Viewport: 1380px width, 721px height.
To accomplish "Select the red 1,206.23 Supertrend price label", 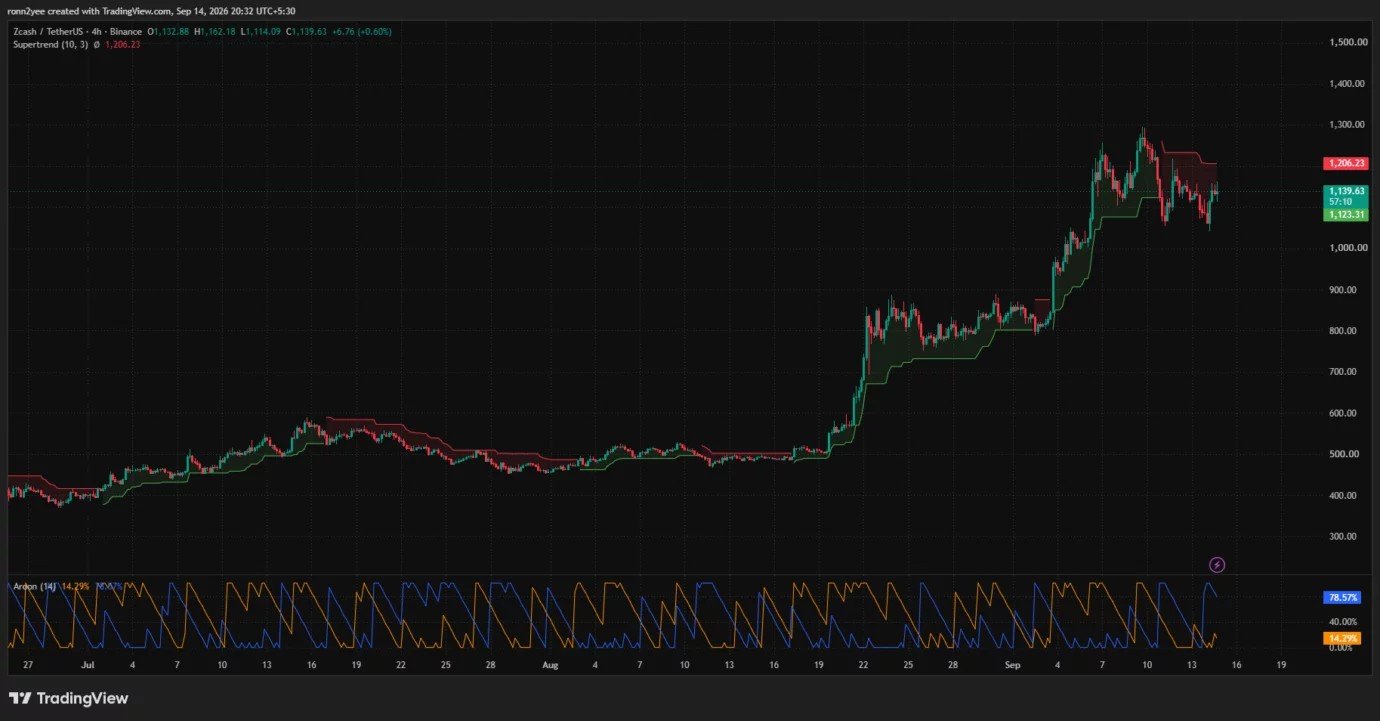I will pyautogui.click(x=1345, y=163).
